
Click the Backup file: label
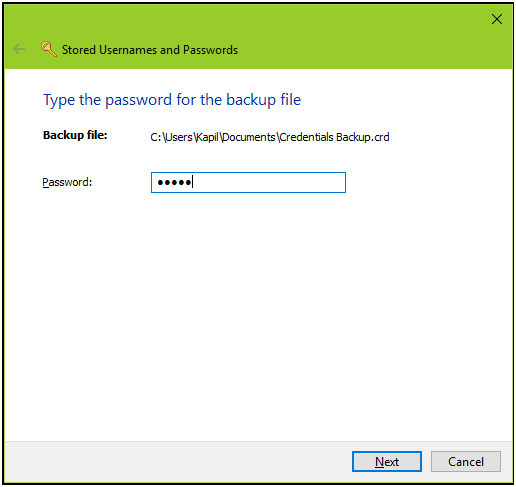pyautogui.click(x=75, y=135)
